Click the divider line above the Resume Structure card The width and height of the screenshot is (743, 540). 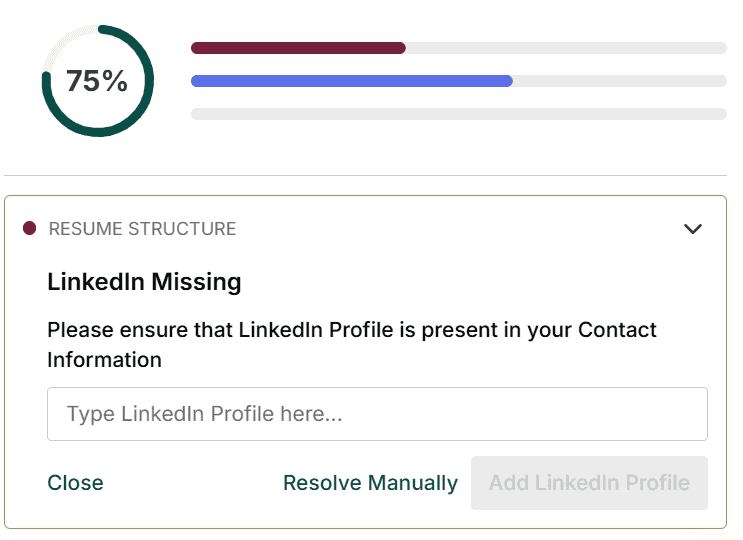(370, 175)
